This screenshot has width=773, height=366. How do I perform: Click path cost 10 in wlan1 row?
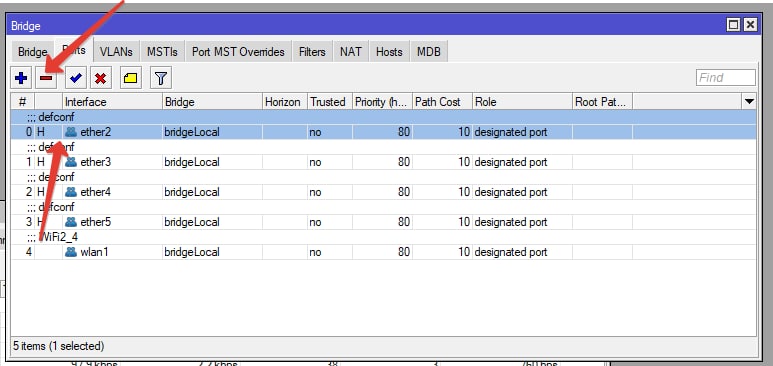click(x=464, y=252)
